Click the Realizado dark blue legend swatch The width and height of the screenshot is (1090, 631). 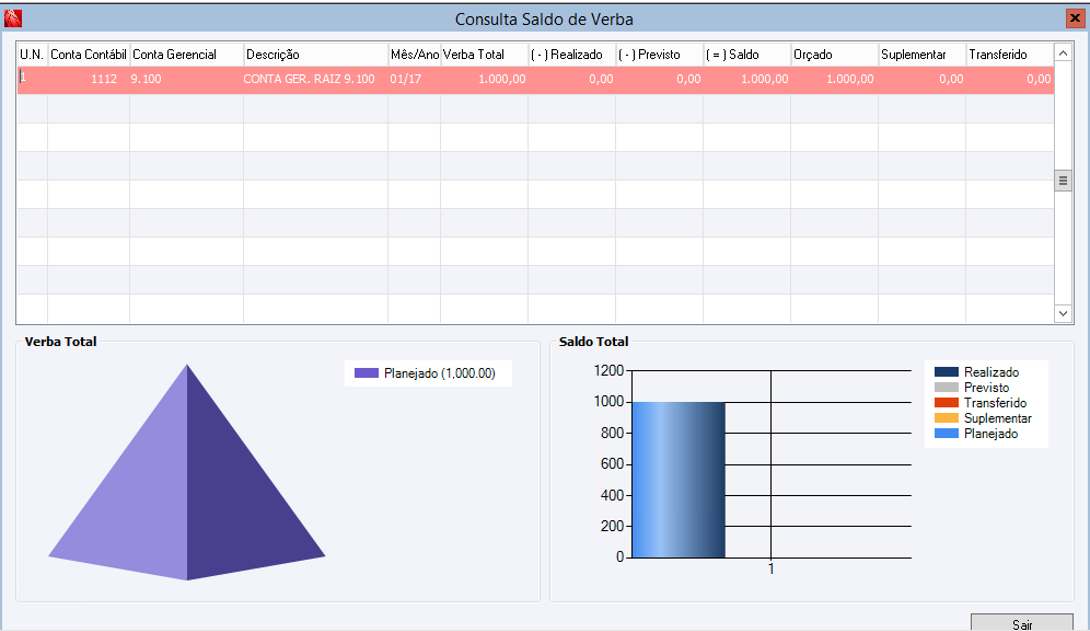point(946,372)
